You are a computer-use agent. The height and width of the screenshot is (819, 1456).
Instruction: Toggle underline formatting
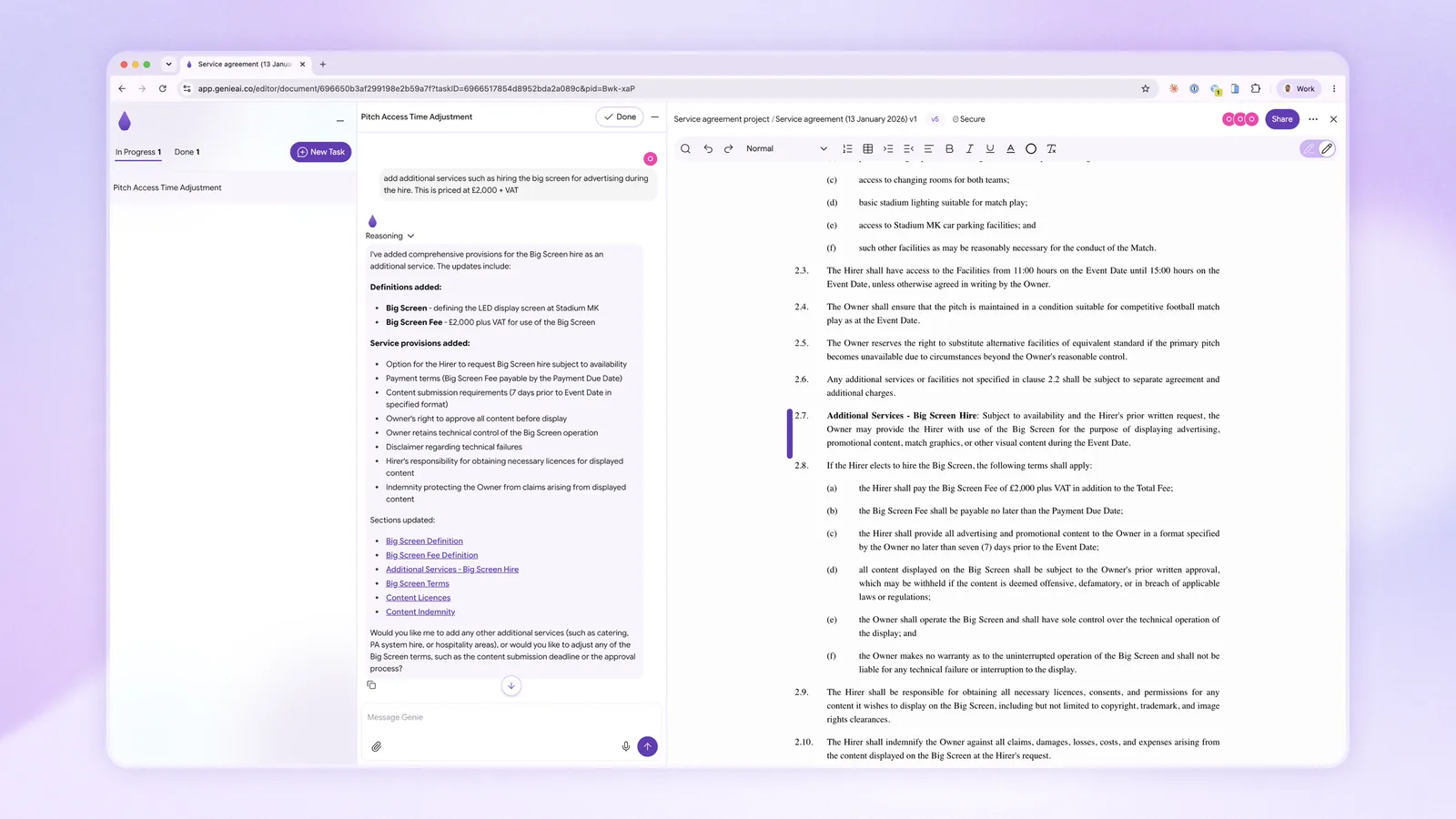[990, 148]
